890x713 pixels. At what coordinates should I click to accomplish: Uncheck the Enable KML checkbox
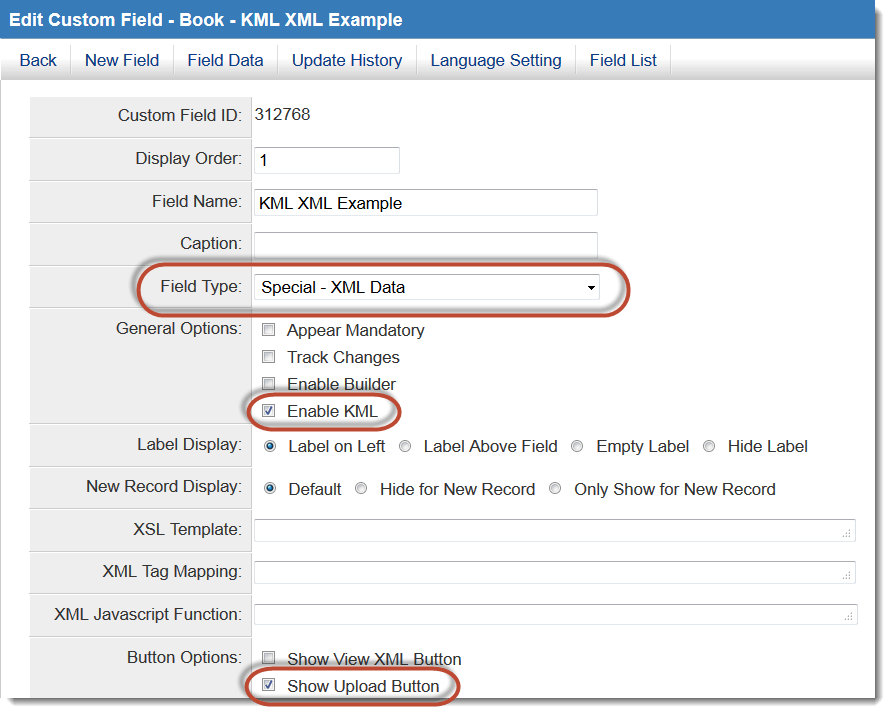pyautogui.click(x=268, y=411)
